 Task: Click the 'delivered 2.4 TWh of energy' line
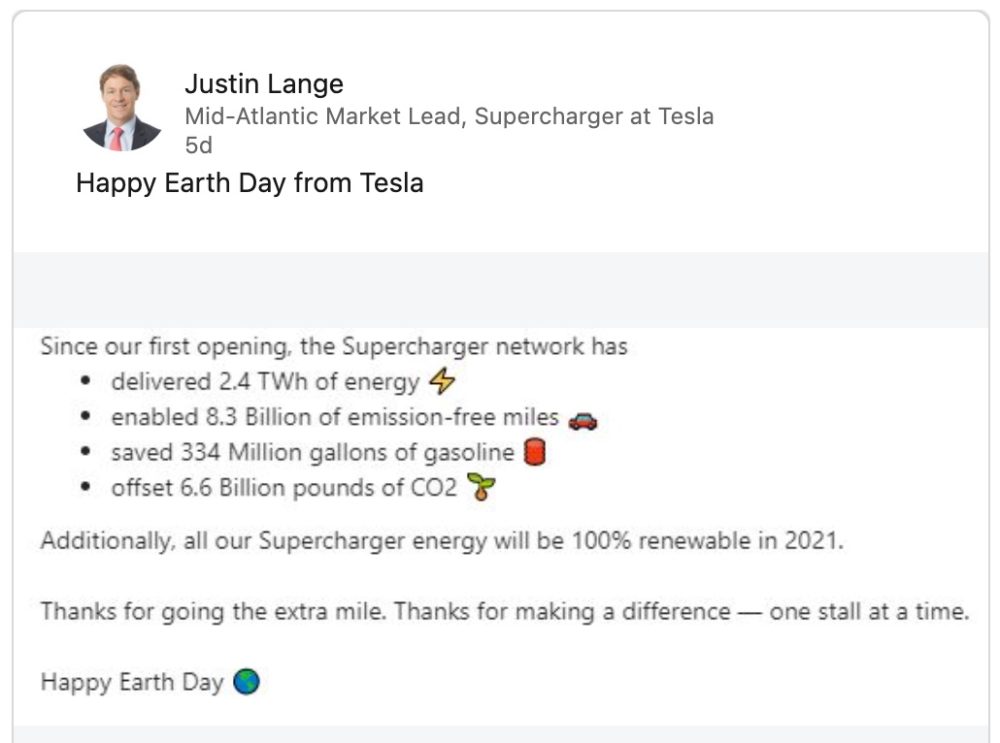click(265, 382)
